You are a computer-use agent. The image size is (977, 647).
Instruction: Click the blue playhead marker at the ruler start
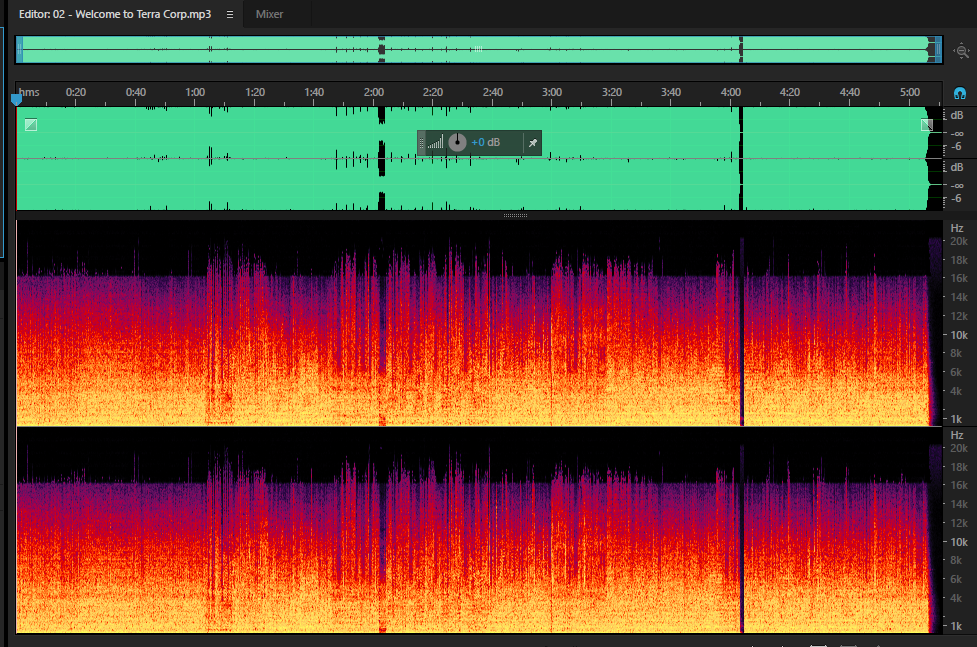(16, 98)
